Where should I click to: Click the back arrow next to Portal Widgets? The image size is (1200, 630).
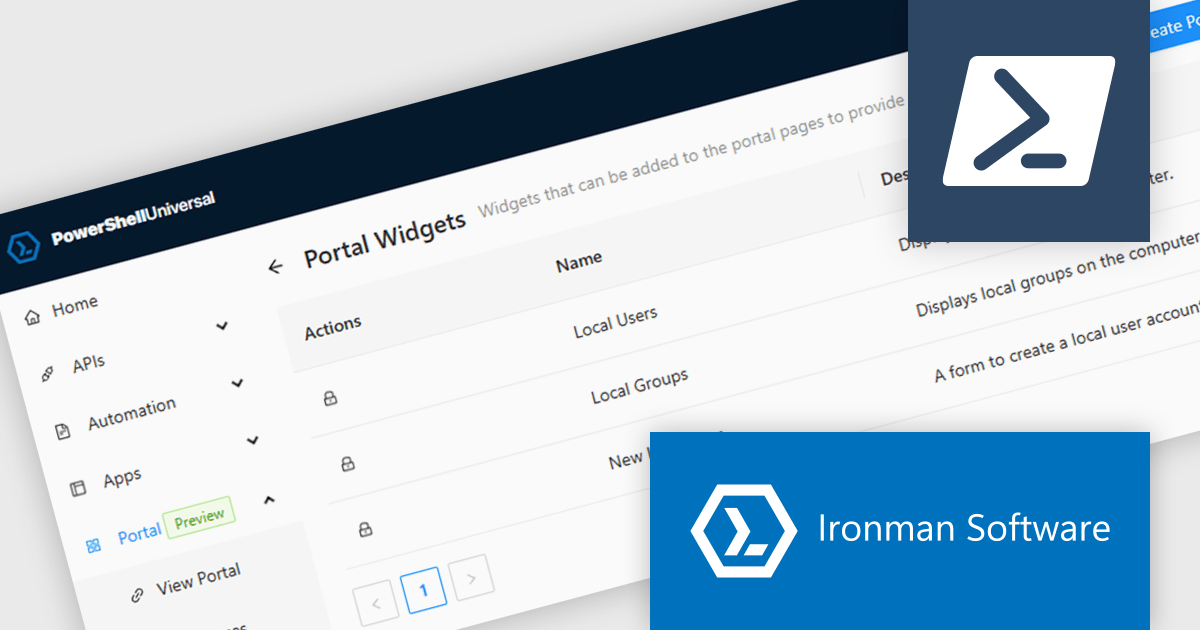275,267
